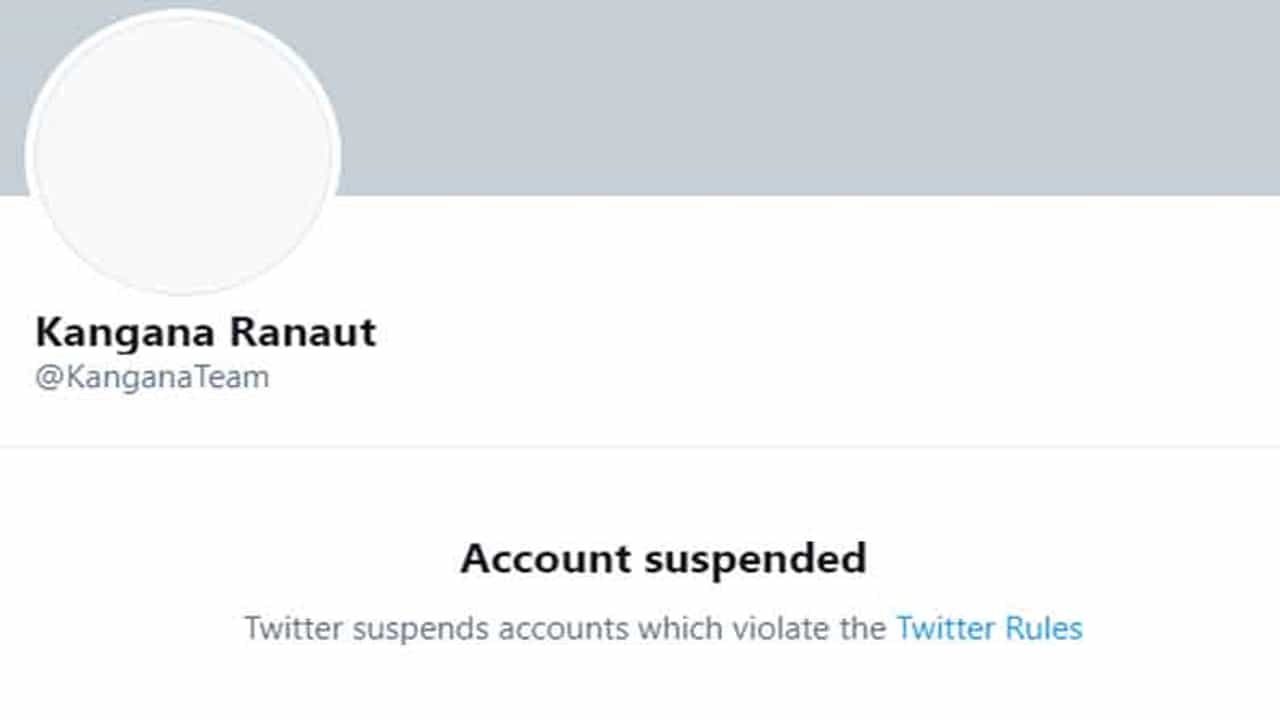1280x720 pixels.
Task: Click the blank profile avatar circle
Action: 183,152
